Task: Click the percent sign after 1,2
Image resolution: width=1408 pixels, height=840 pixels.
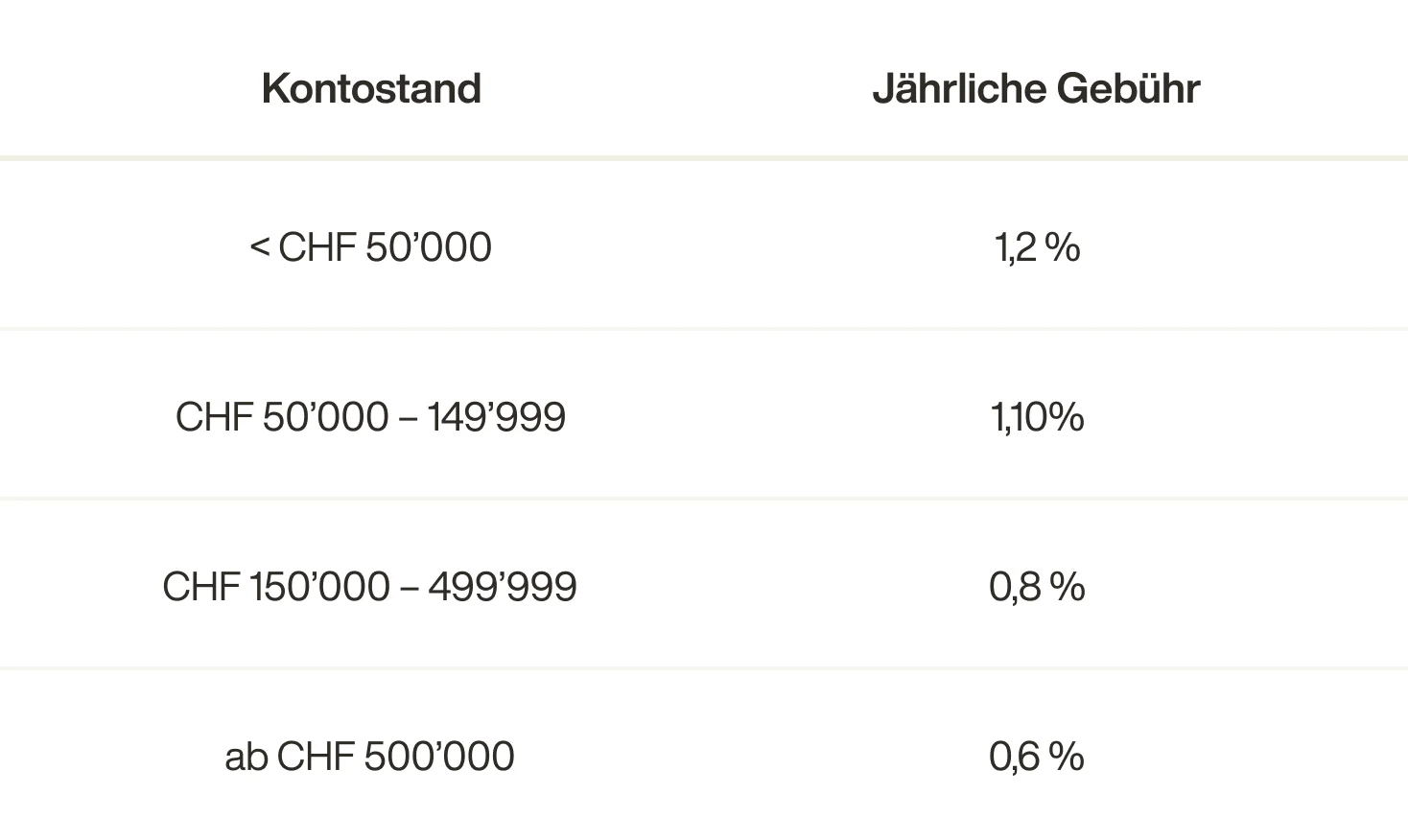Action: pyautogui.click(x=1063, y=247)
